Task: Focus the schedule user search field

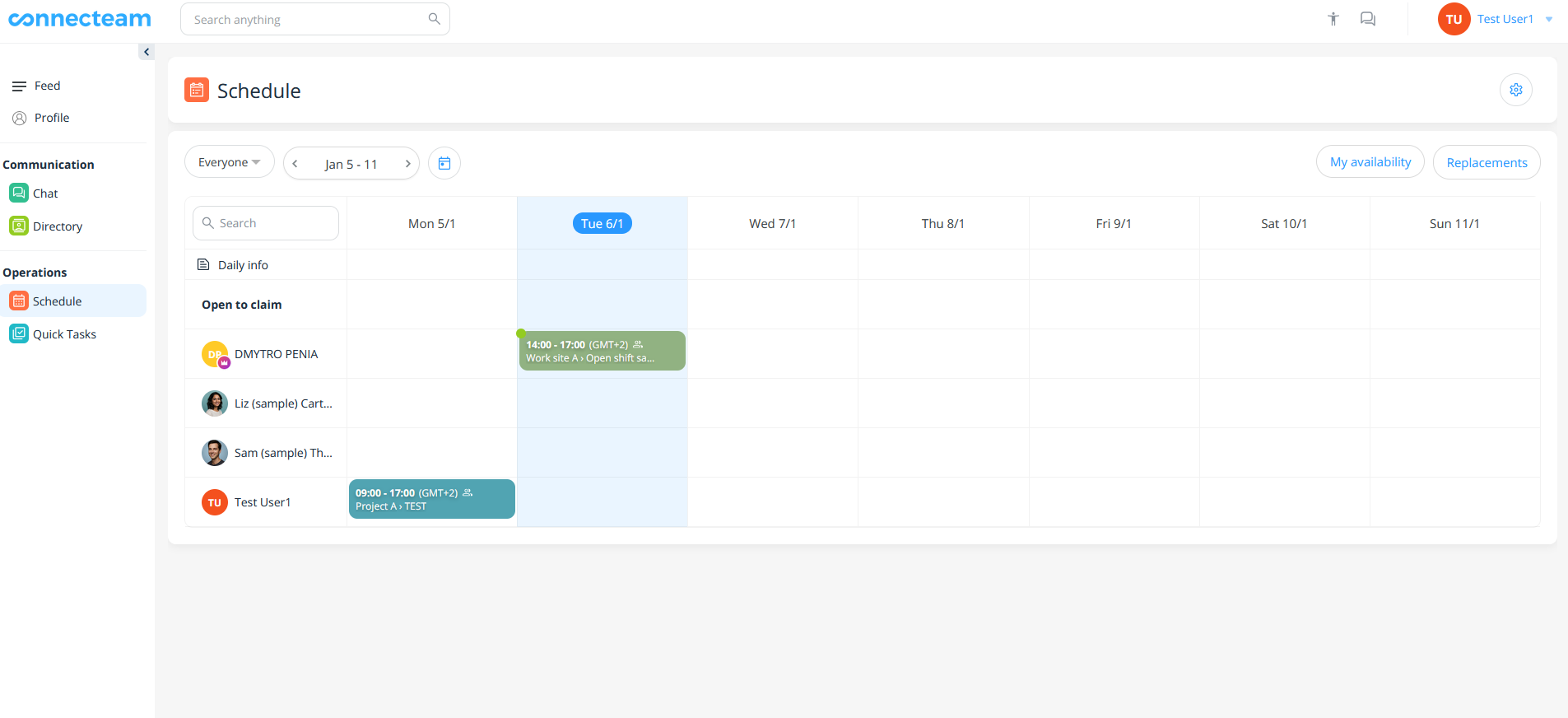Action: click(x=266, y=223)
